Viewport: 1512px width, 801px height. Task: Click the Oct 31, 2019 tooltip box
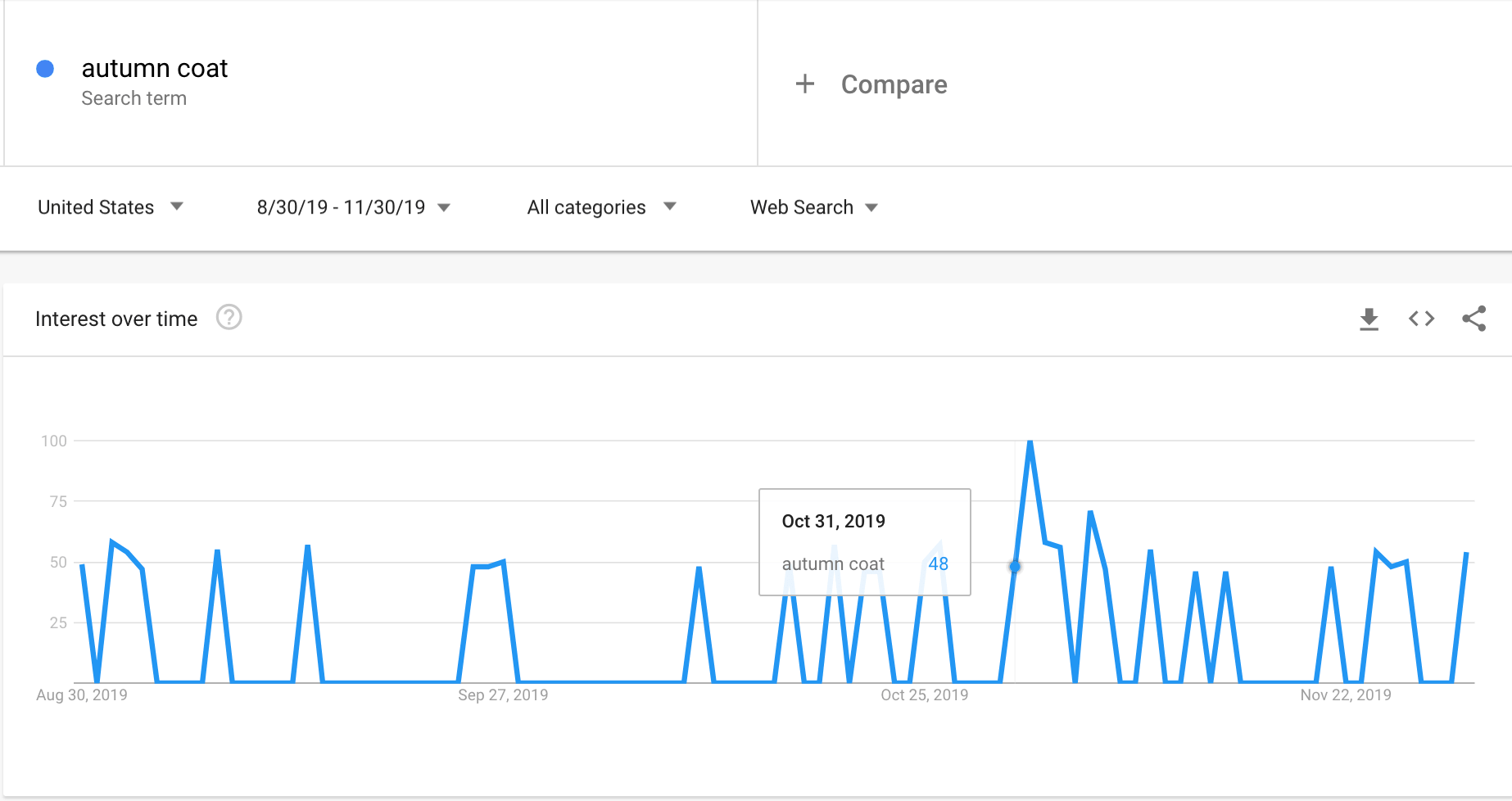pos(864,541)
